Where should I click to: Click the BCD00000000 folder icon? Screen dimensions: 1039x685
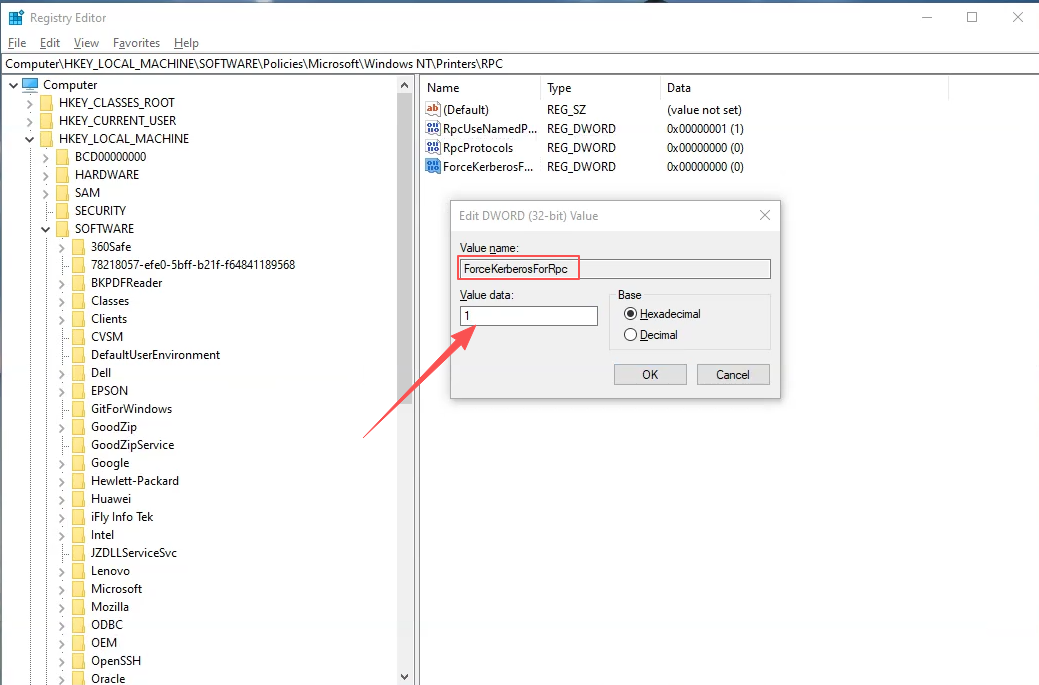(x=62, y=156)
